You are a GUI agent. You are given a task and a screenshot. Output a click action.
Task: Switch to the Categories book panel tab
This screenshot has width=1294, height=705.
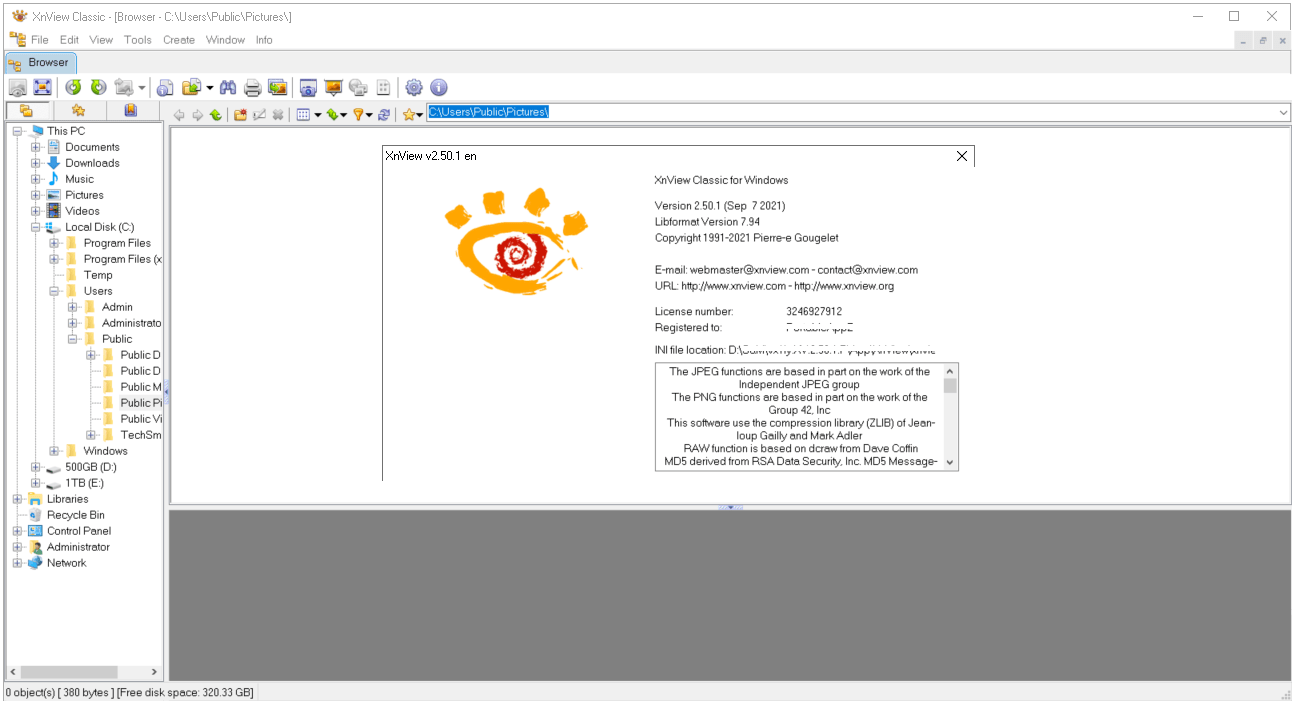pyautogui.click(x=130, y=111)
